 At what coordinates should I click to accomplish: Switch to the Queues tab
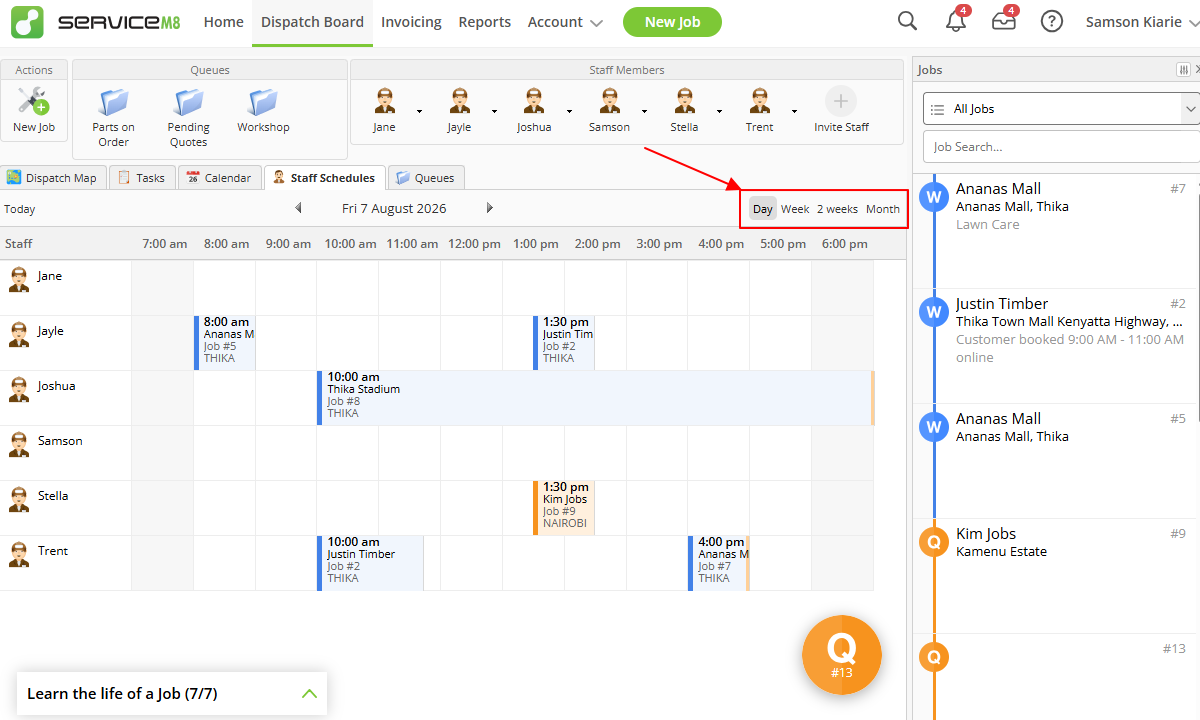pyautogui.click(x=425, y=178)
